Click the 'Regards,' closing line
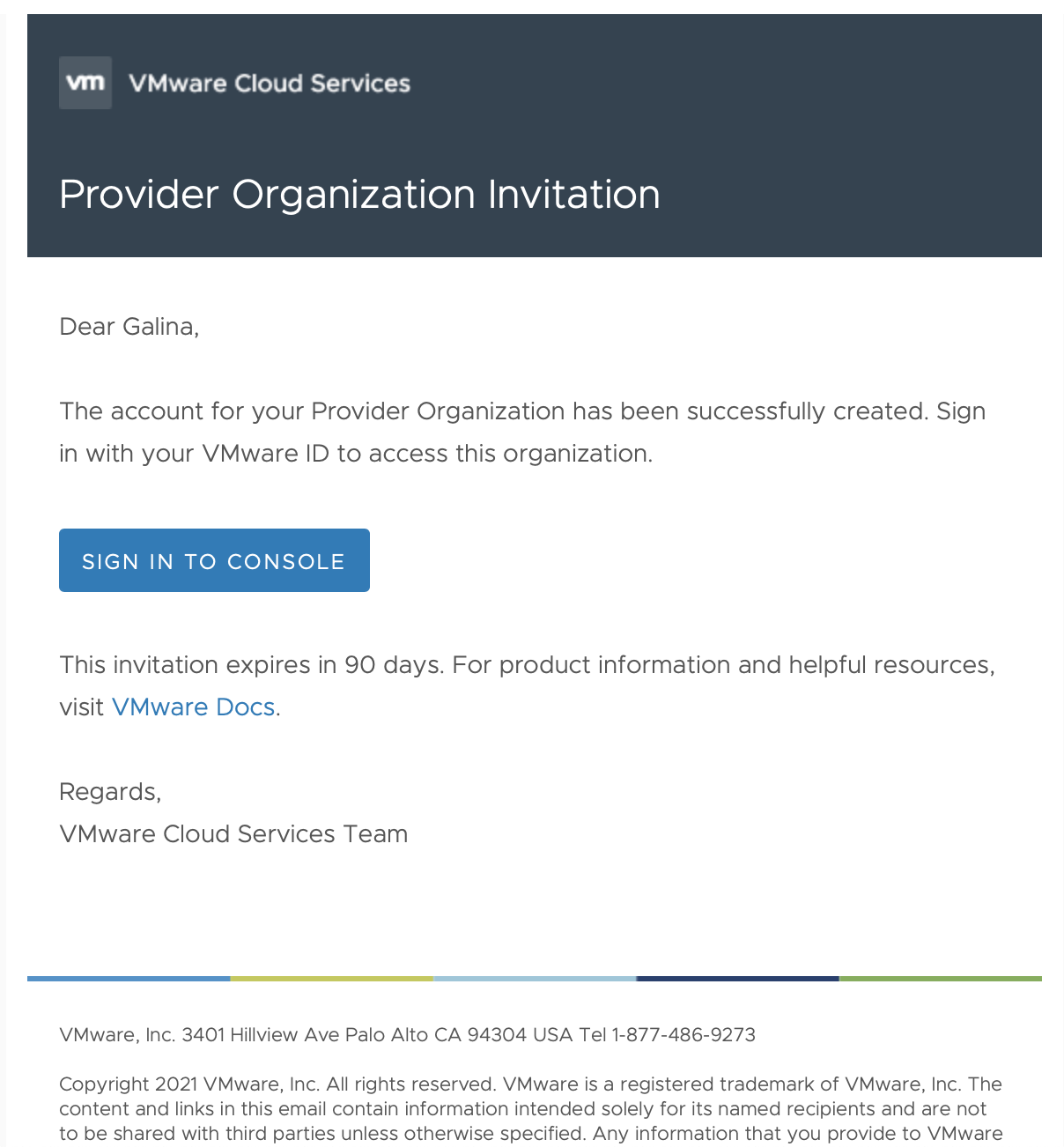The width and height of the screenshot is (1064, 1147). pos(110,792)
